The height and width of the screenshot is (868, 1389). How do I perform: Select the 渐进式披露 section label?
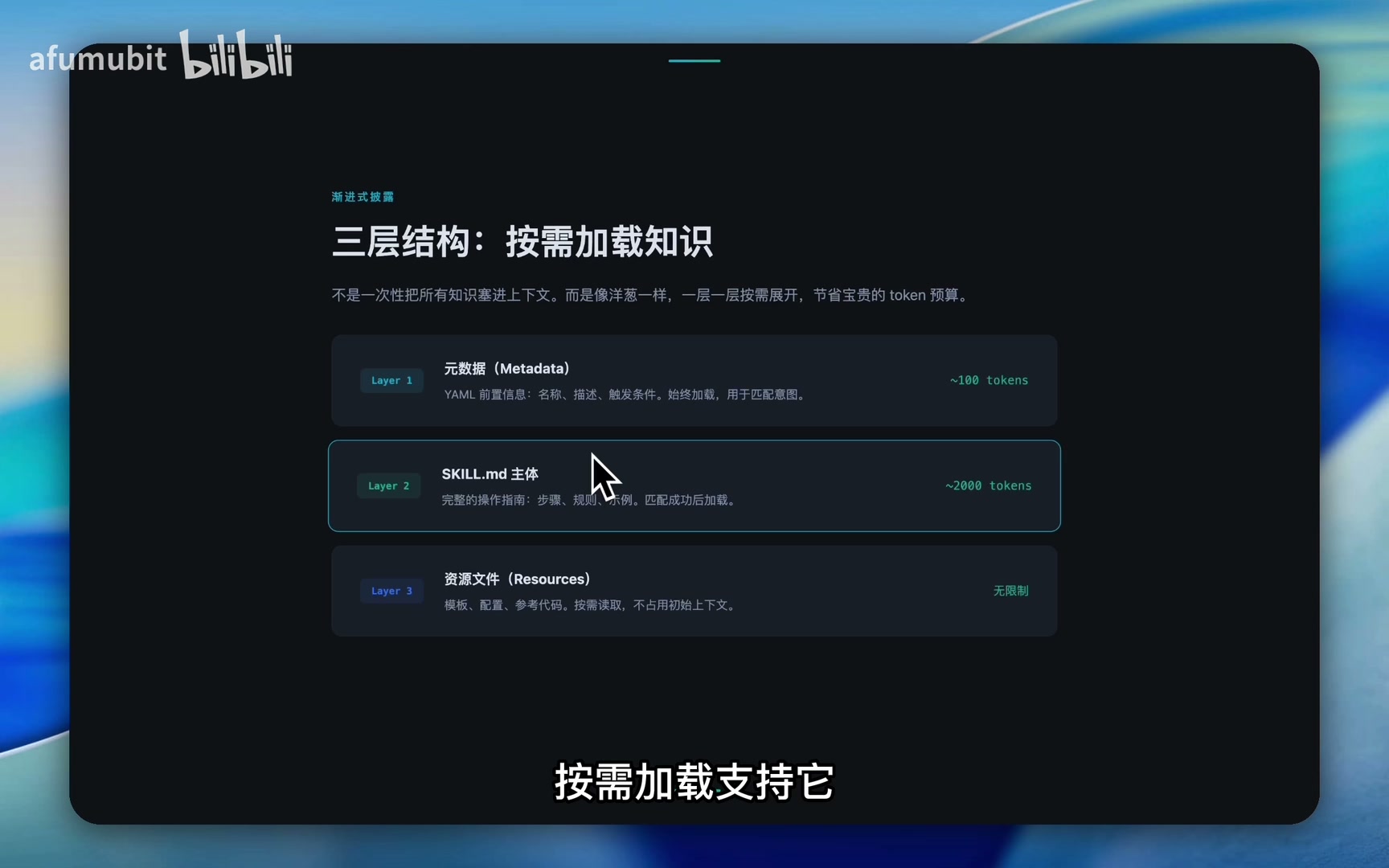(x=363, y=197)
